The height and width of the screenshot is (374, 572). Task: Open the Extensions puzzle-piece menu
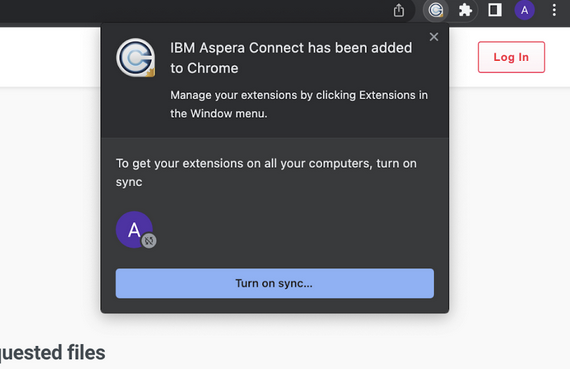[x=465, y=10]
